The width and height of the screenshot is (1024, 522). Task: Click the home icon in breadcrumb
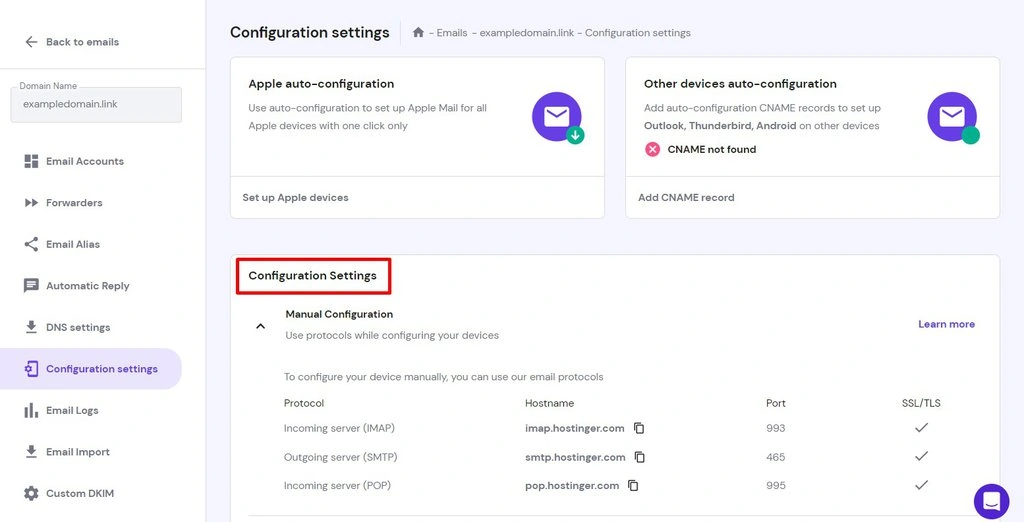[419, 33]
